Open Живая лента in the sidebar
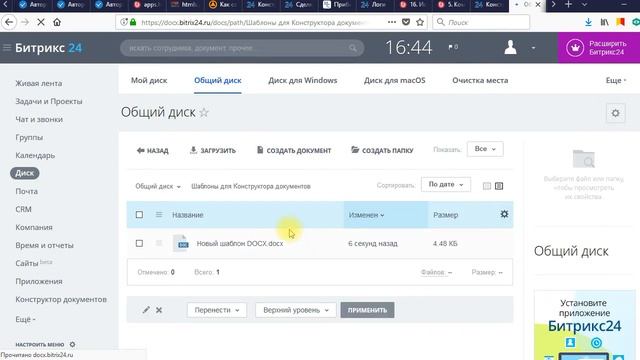The width and height of the screenshot is (640, 360). coord(39,83)
